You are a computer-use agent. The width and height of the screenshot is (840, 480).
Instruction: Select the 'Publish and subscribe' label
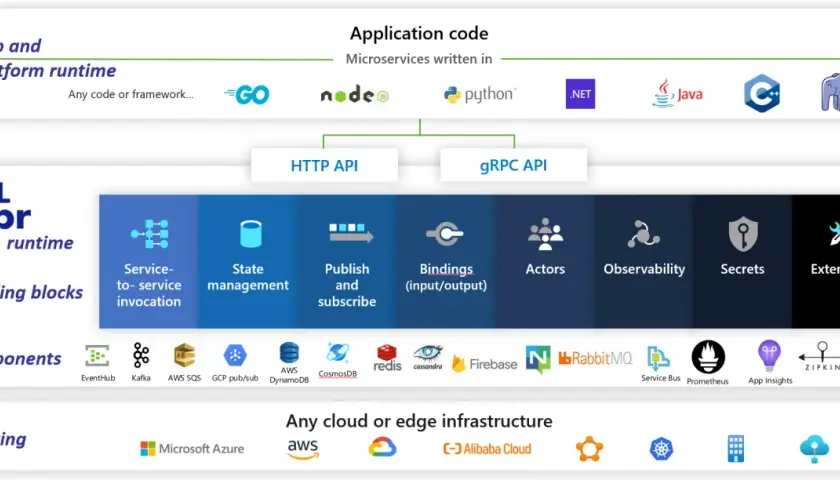pos(347,285)
